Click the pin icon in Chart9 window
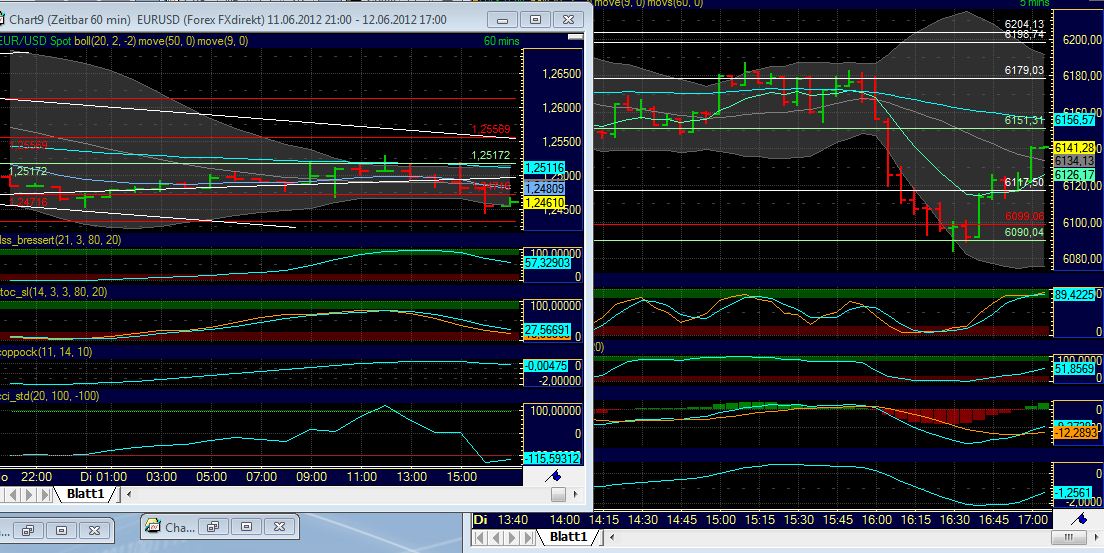This screenshot has width=1104, height=553. (553, 476)
